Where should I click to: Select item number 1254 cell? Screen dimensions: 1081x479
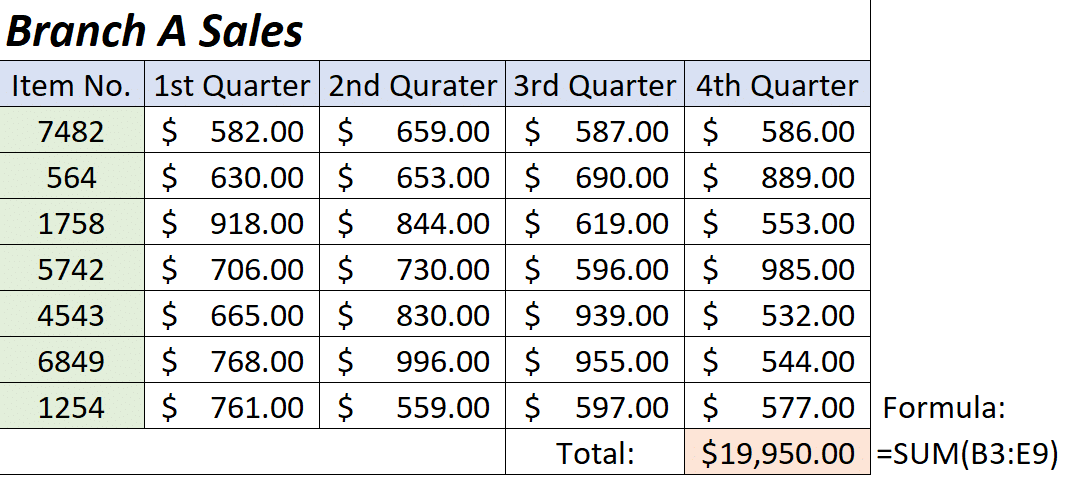[x=72, y=408]
